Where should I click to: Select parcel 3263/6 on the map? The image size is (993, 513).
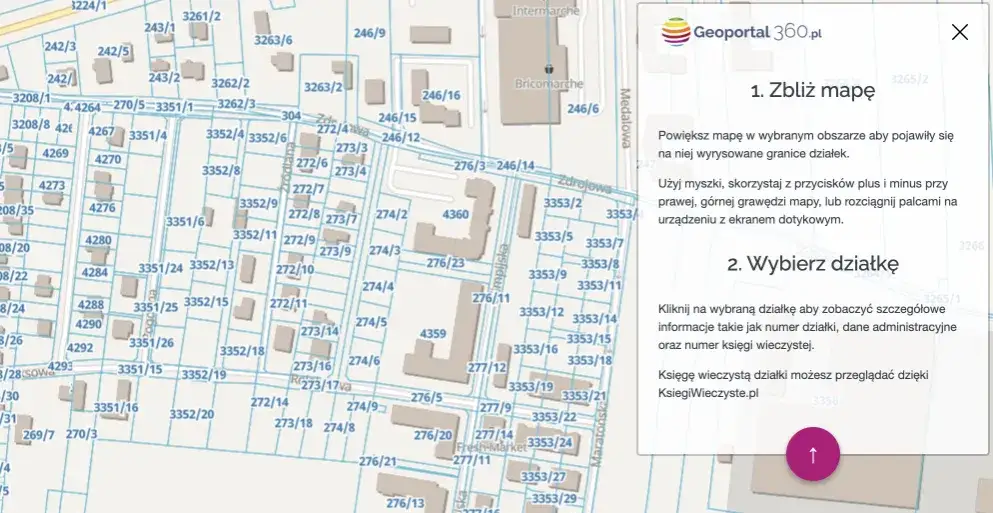coord(273,40)
